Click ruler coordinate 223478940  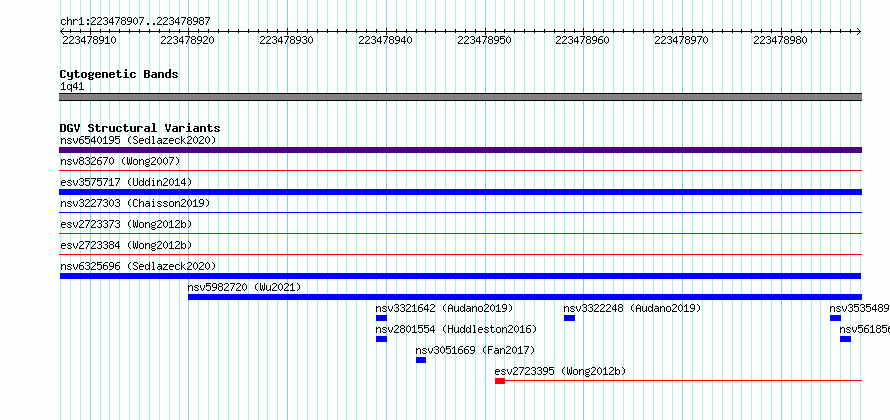pyautogui.click(x=386, y=40)
